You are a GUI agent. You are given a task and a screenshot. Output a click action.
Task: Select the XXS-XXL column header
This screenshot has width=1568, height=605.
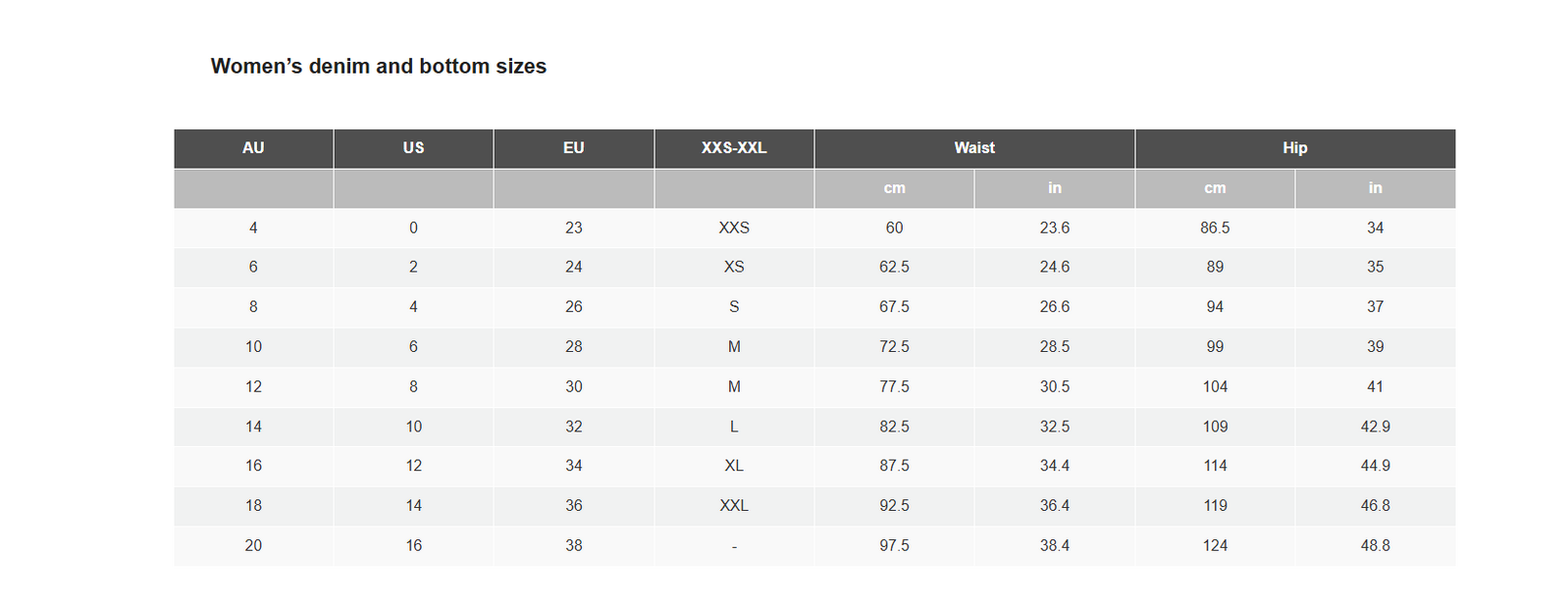coord(734,148)
